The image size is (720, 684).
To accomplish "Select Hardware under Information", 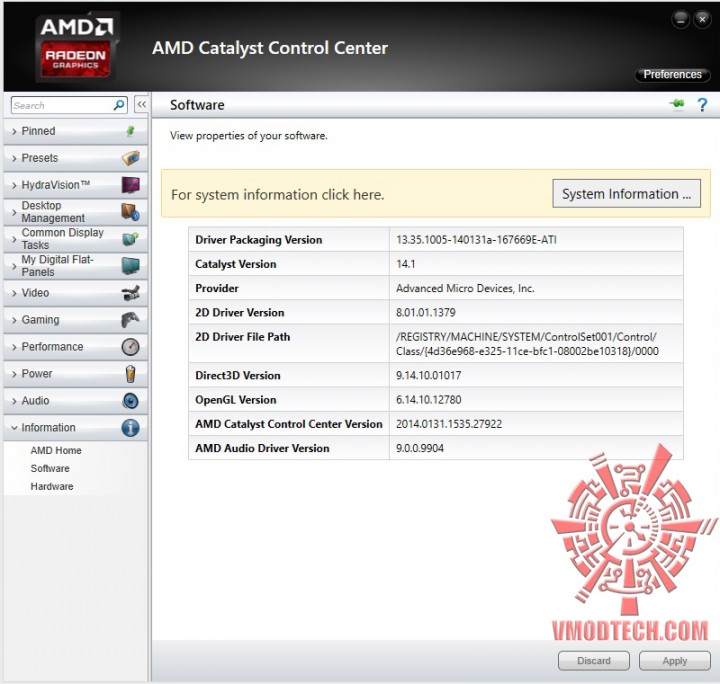I will 52,486.
